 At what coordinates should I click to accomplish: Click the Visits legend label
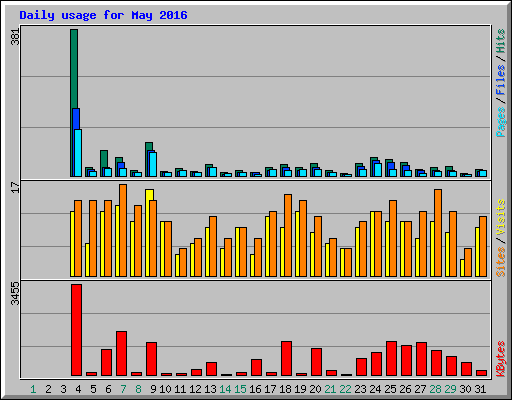500,217
